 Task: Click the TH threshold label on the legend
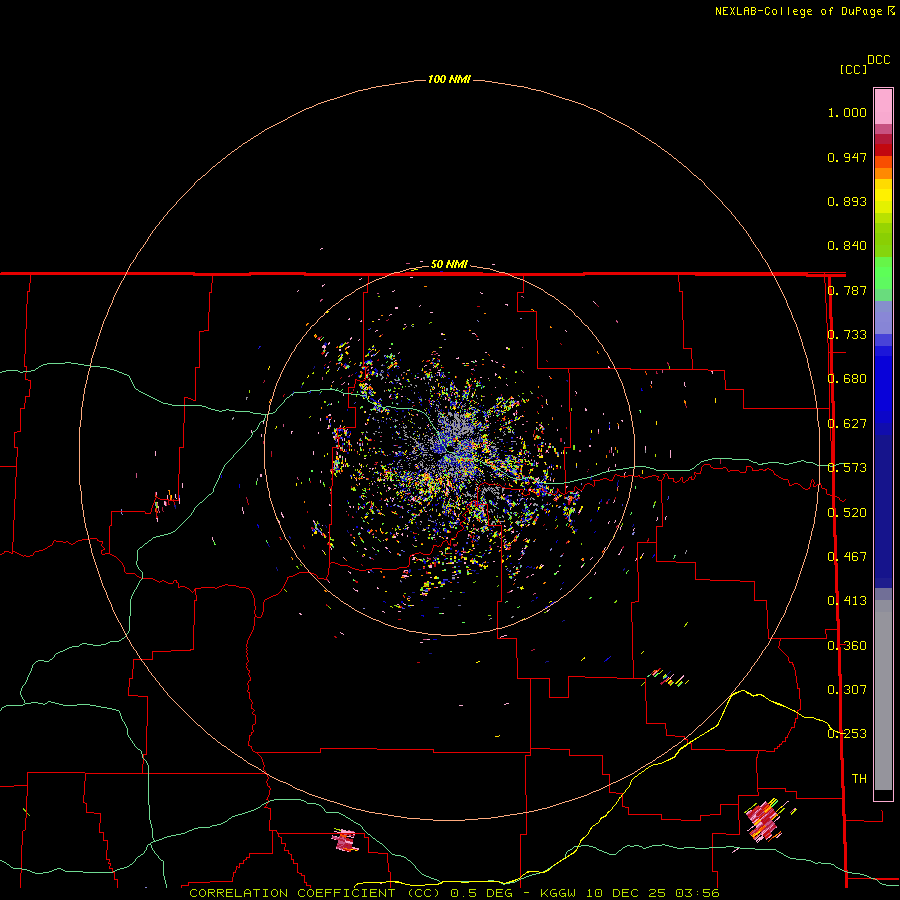tap(859, 779)
